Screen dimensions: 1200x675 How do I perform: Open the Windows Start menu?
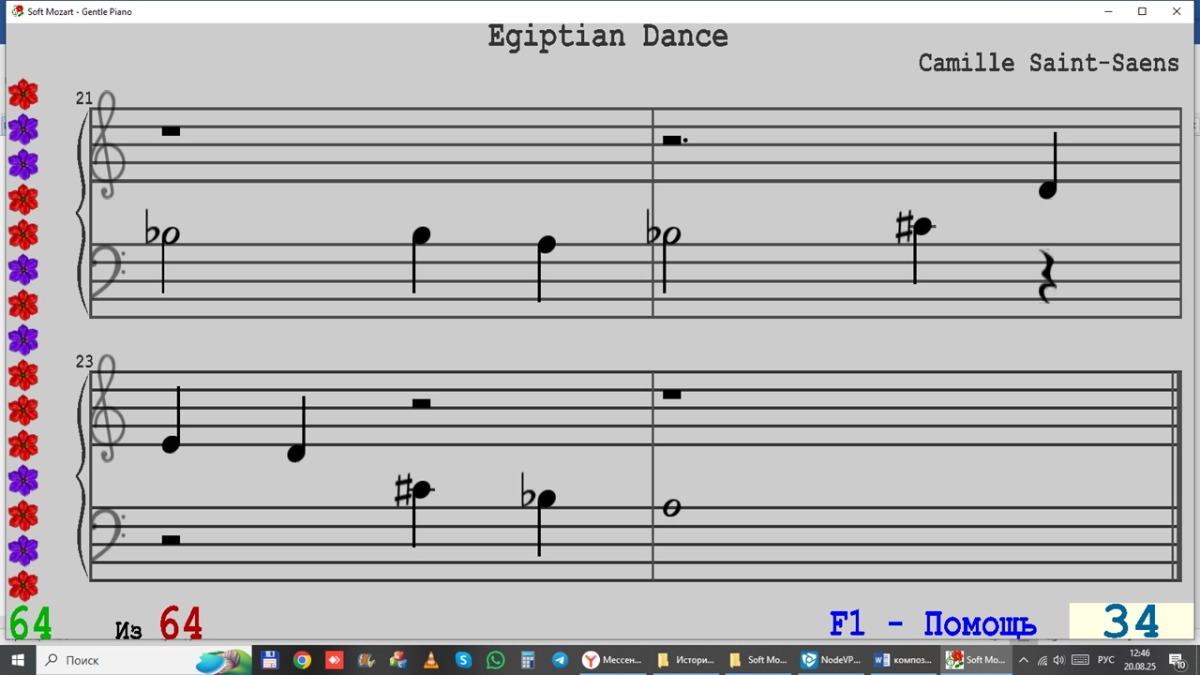coord(17,660)
